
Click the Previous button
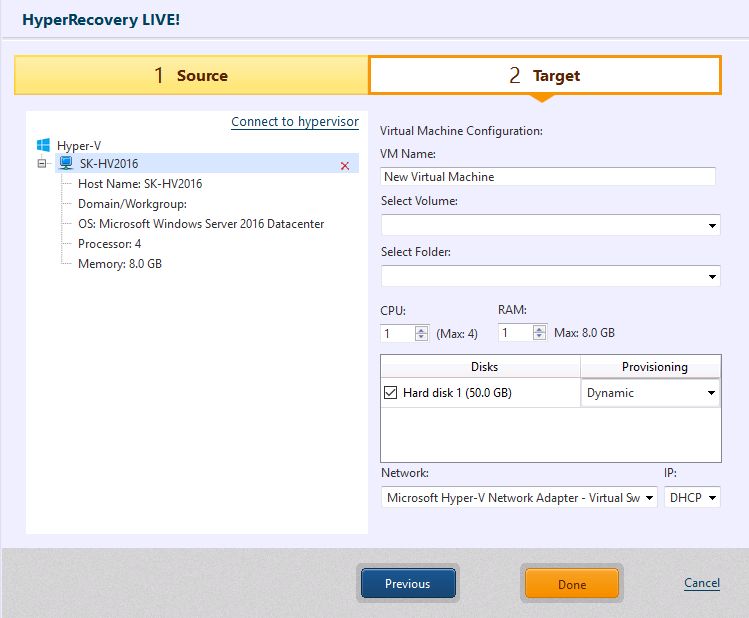(x=407, y=584)
